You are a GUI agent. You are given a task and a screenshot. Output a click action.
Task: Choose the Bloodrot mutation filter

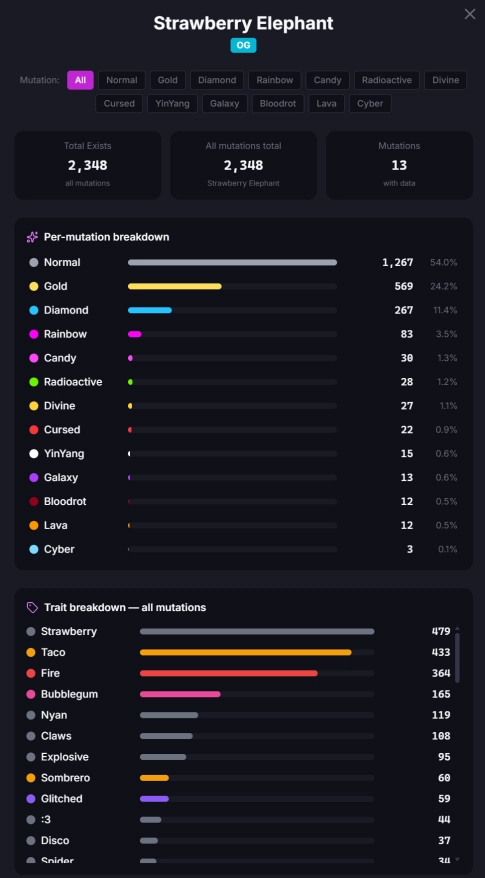pos(278,104)
